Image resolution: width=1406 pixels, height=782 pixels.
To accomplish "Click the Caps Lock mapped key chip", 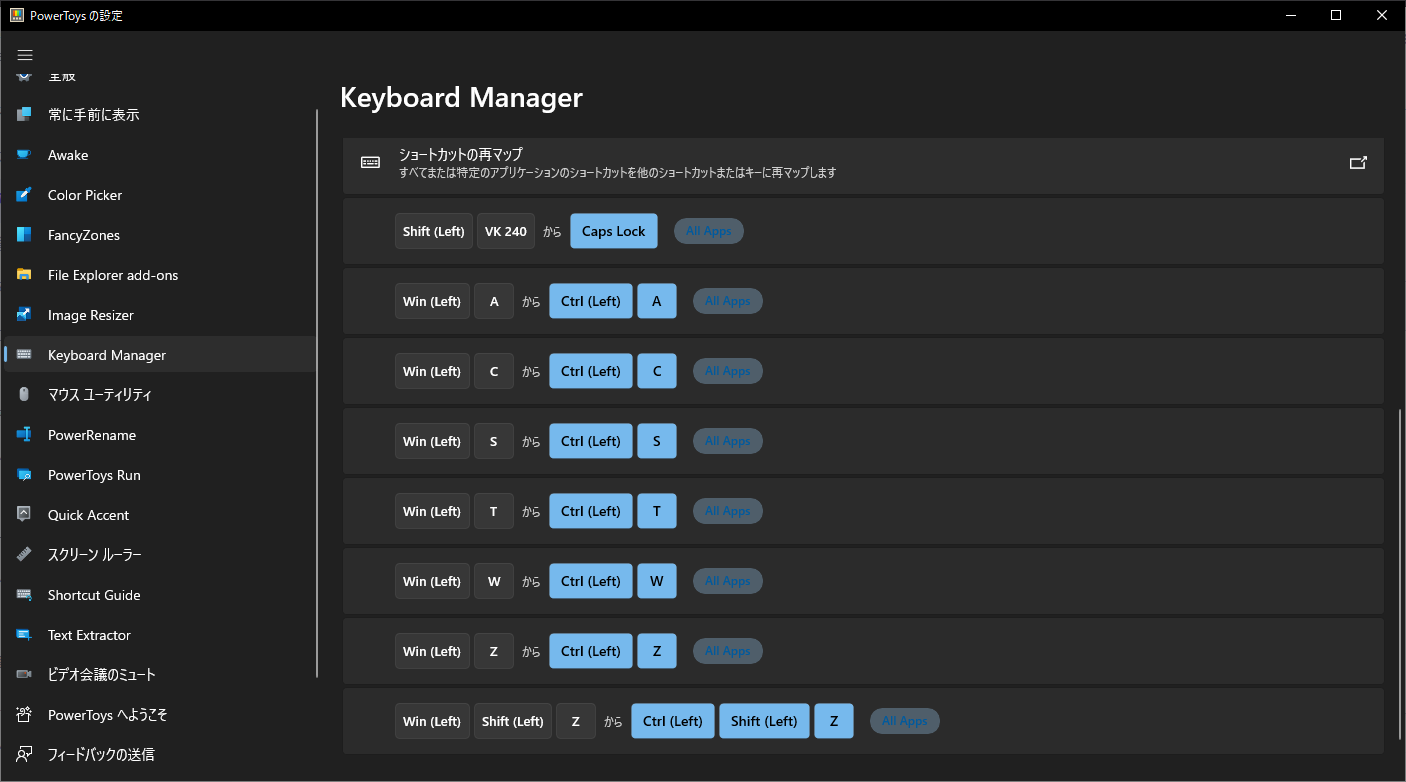I will click(614, 231).
